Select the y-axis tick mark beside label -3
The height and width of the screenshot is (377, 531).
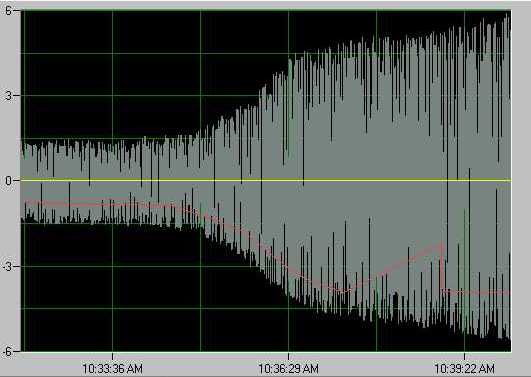17,267
